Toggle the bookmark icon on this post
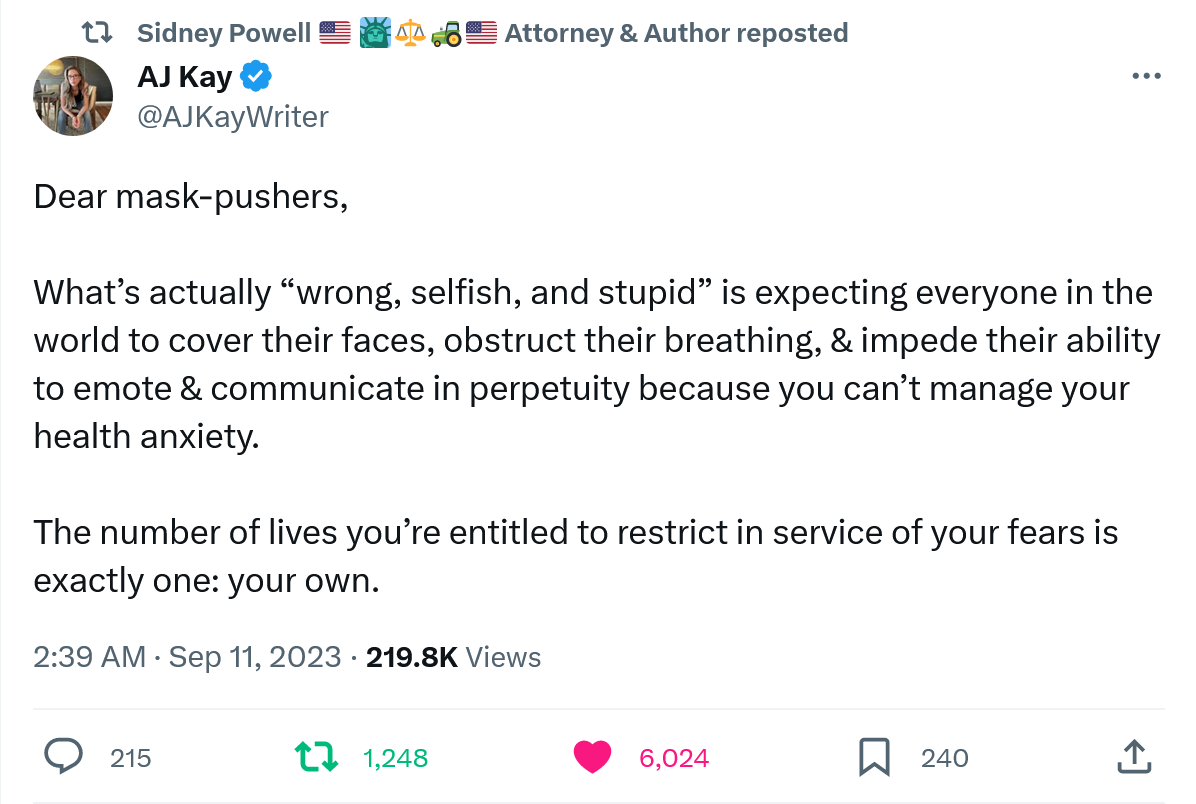This screenshot has width=1196, height=804. click(874, 757)
